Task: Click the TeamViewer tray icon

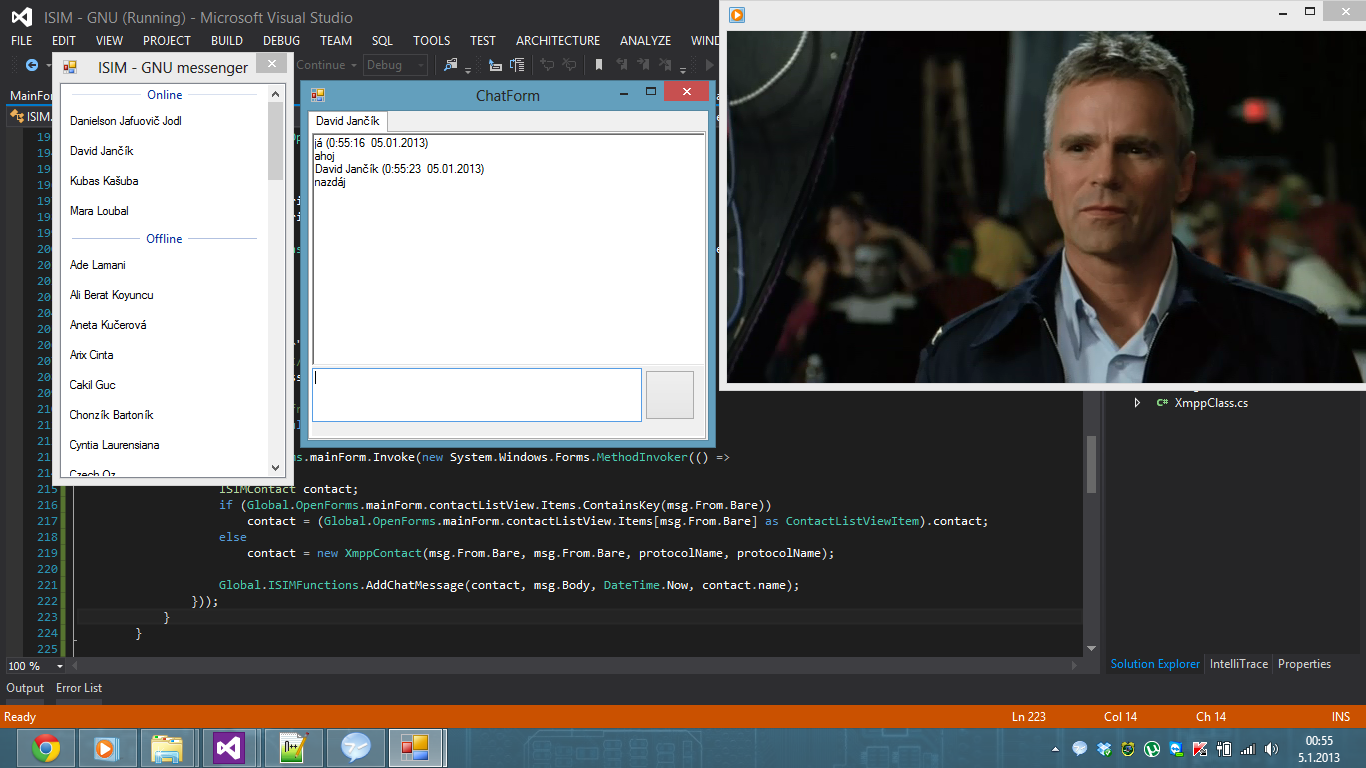Action: click(1175, 748)
